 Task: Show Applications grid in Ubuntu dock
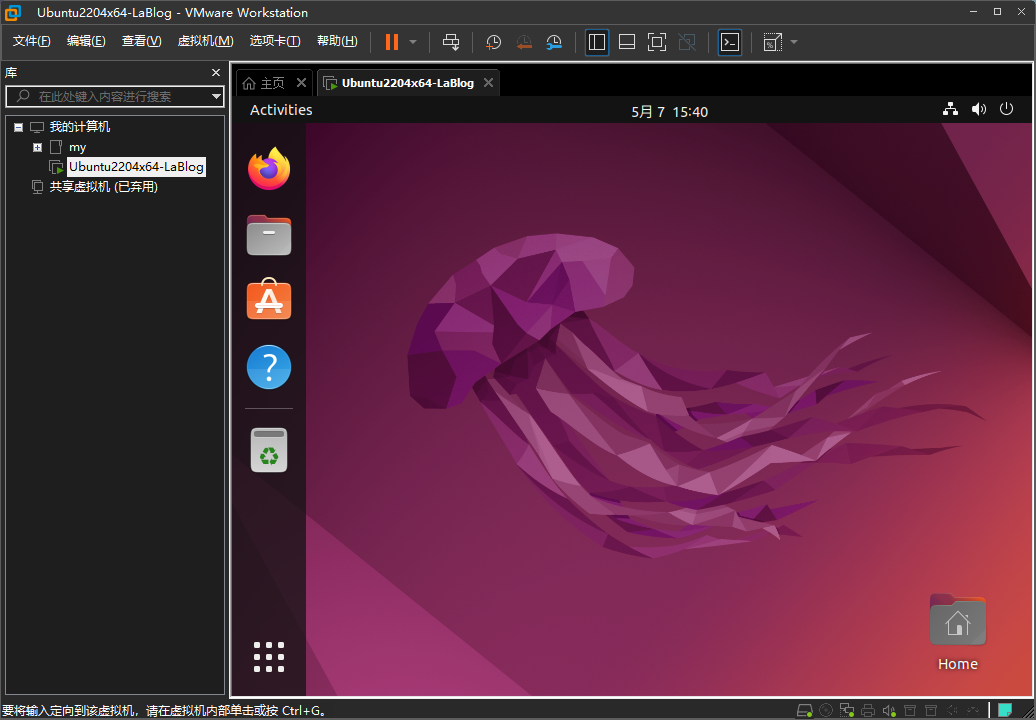pos(269,657)
